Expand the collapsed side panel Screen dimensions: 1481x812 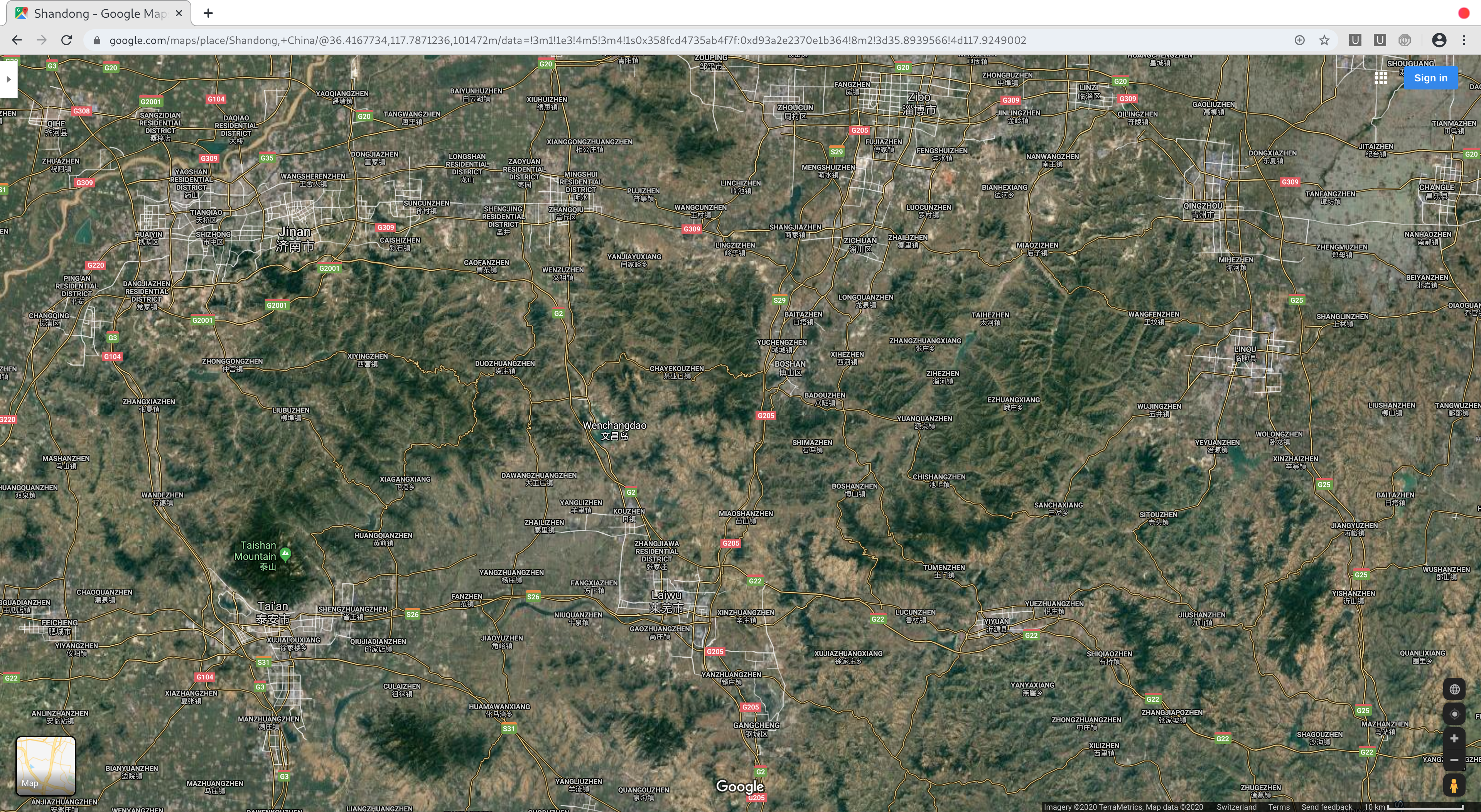[8, 79]
